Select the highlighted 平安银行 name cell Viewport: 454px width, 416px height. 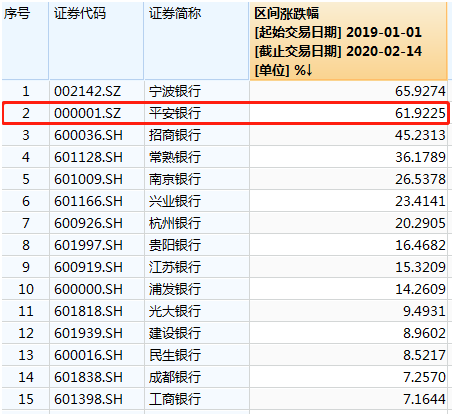point(197,113)
